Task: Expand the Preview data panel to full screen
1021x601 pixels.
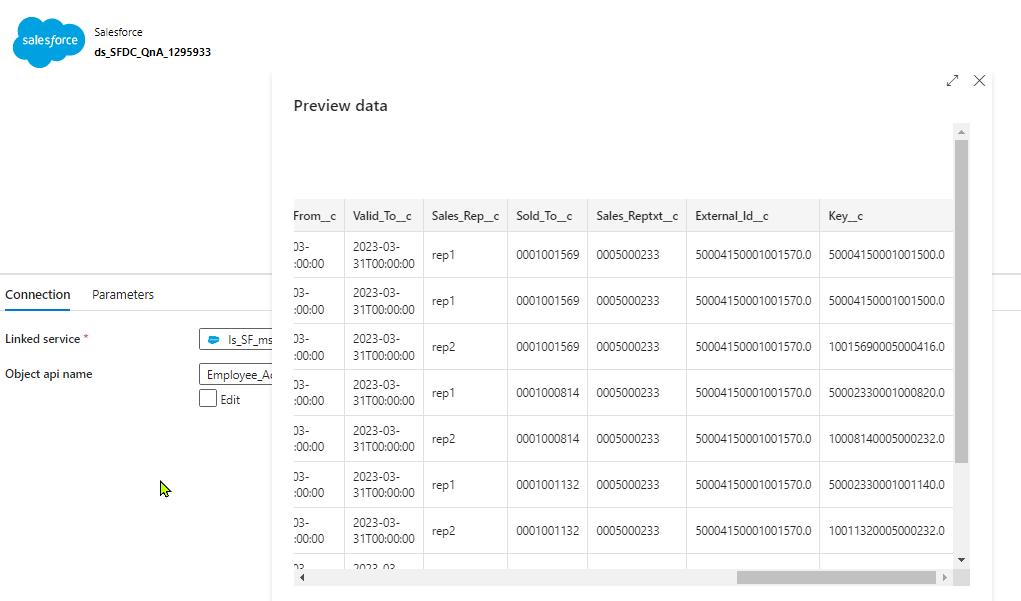Action: click(x=952, y=81)
